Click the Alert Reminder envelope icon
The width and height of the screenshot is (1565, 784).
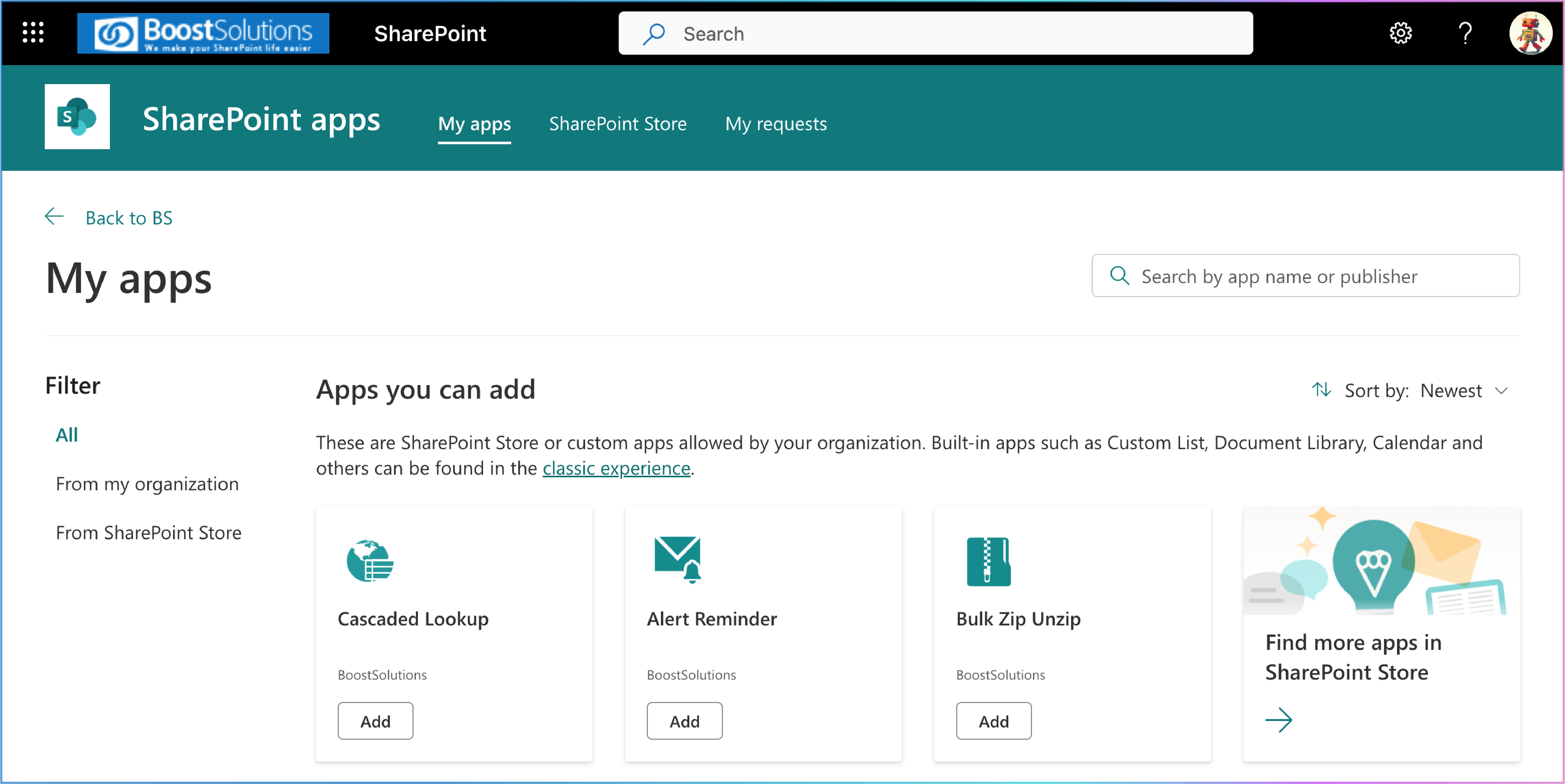(678, 559)
